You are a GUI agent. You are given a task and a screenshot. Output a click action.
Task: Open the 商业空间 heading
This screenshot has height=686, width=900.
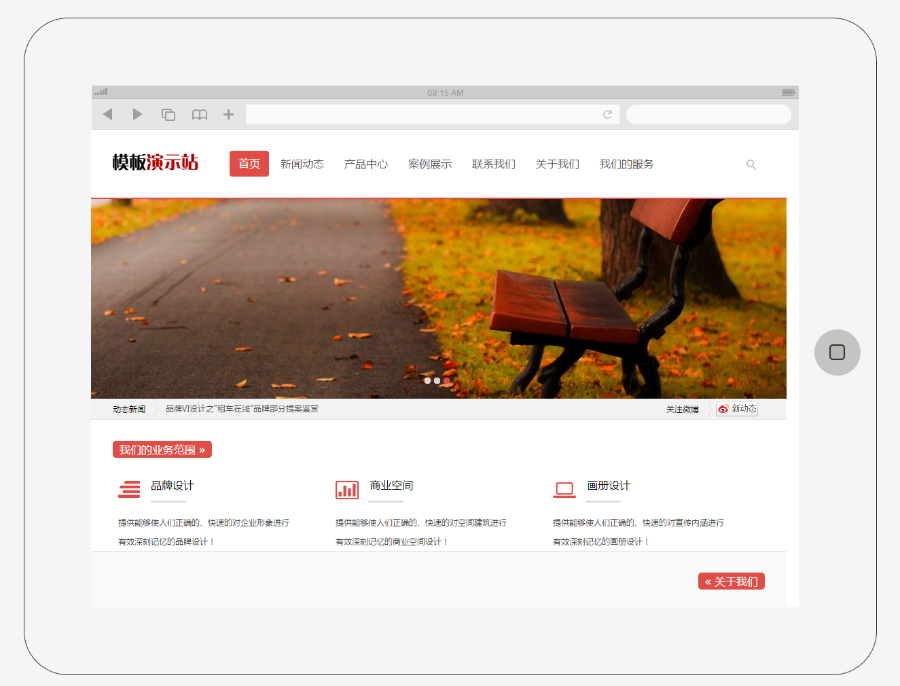[x=391, y=486]
